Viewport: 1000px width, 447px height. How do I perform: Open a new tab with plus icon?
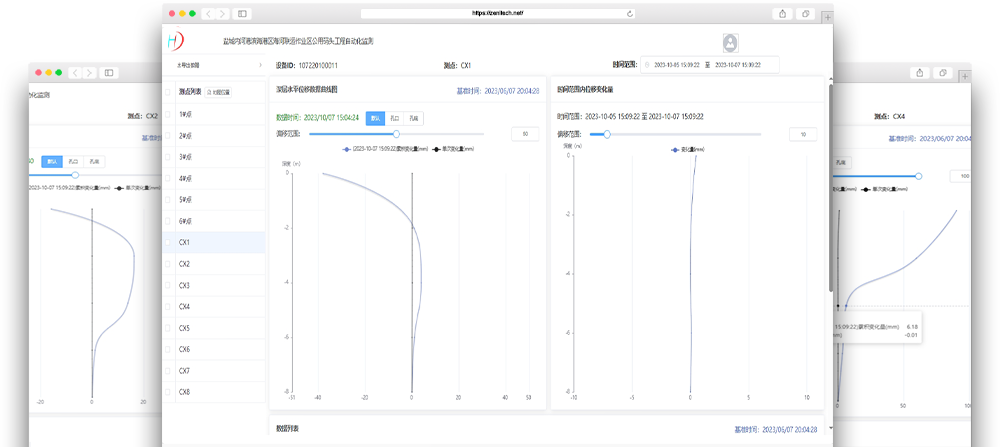click(827, 18)
